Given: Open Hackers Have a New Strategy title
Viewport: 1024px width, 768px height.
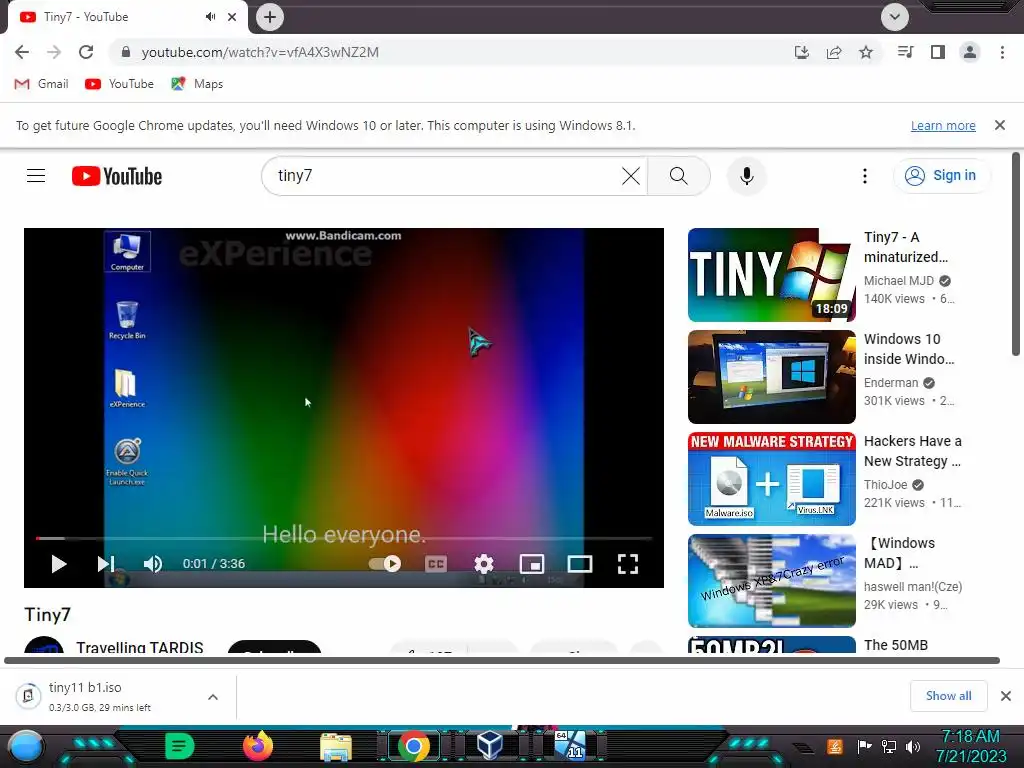Looking at the screenshot, I should [x=912, y=451].
